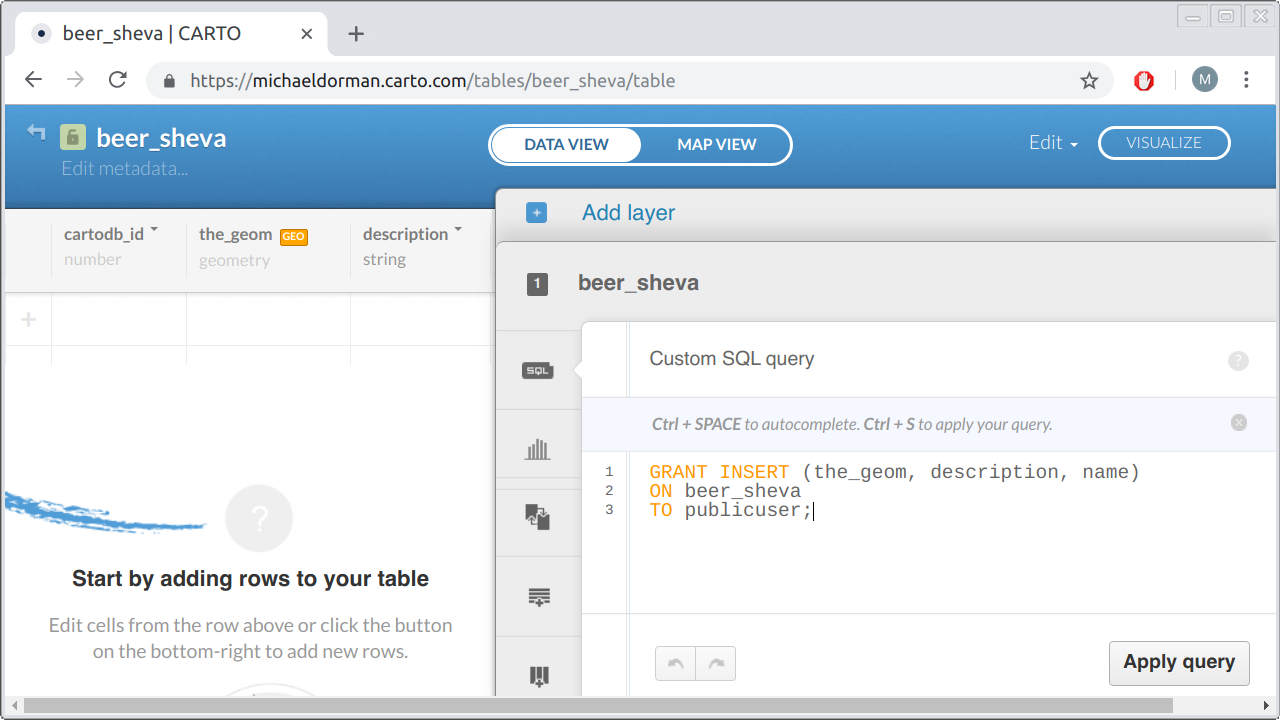Click the plus icon next to Add layer
Image resolution: width=1280 pixels, height=720 pixels.
537,213
